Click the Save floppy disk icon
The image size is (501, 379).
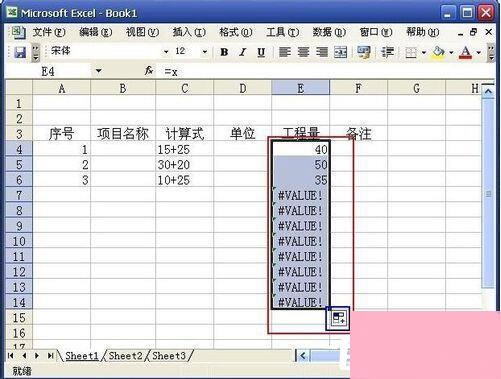(20, 52)
